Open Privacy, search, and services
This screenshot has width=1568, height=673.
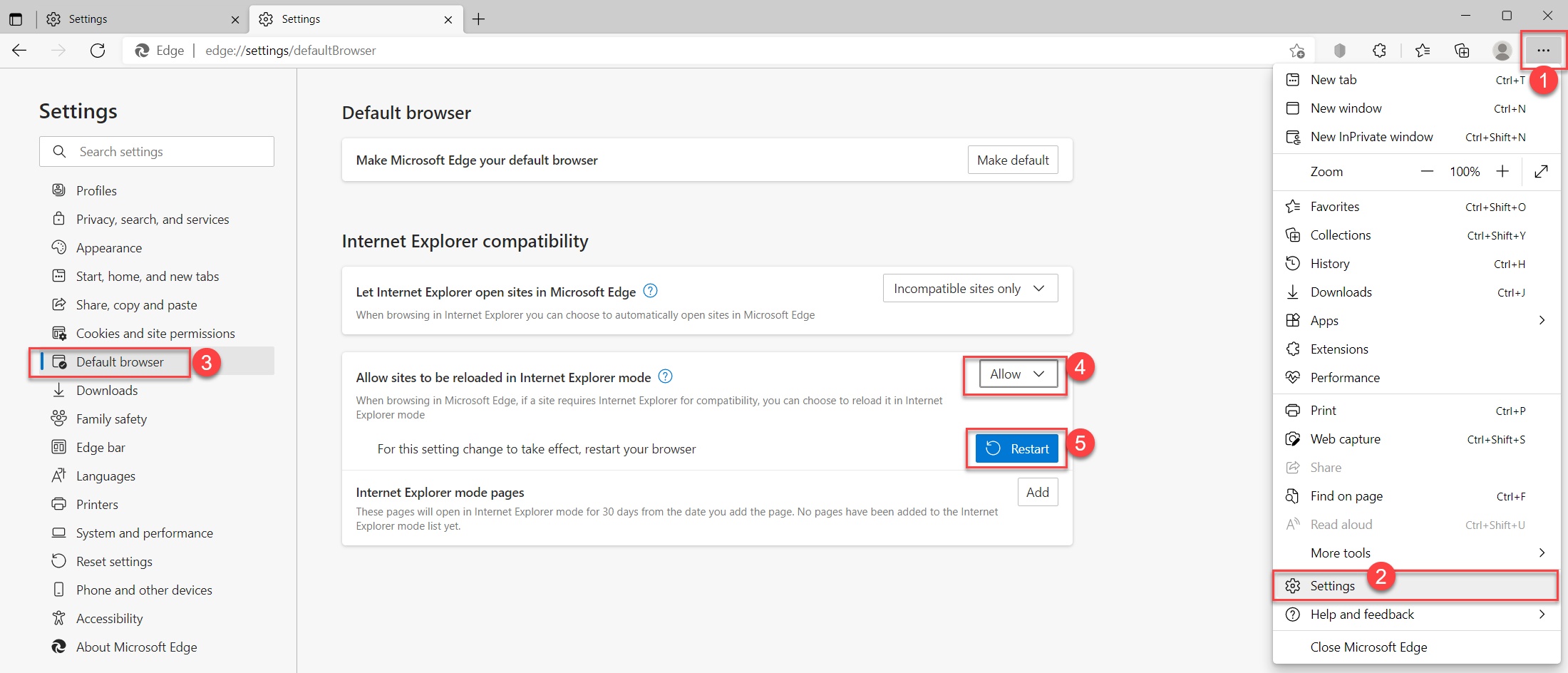click(x=157, y=219)
